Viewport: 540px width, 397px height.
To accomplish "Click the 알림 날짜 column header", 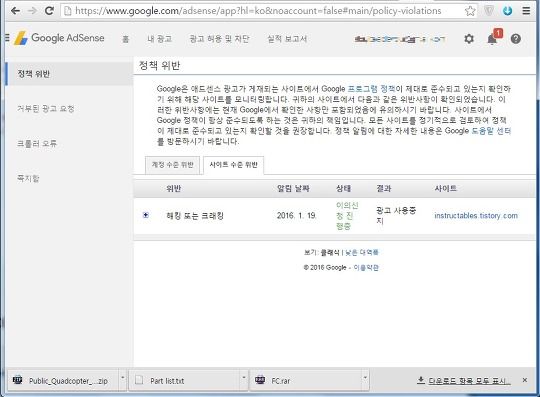I will [293, 188].
